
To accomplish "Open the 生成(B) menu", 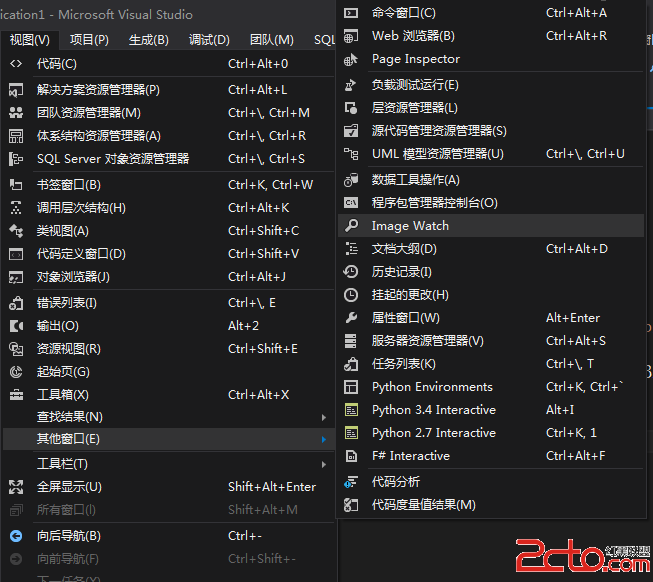I will click(149, 40).
